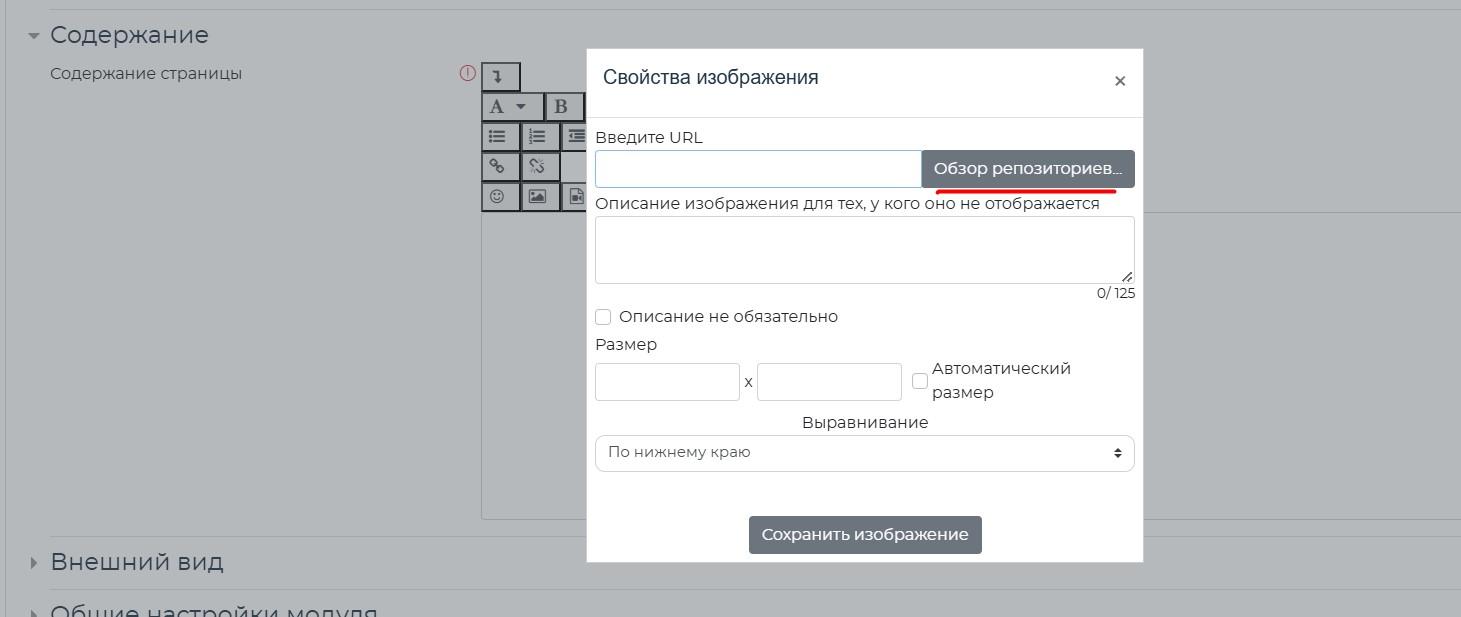Click the 'Введите URL' input field
Image resolution: width=1461 pixels, height=617 pixels.
[758, 169]
